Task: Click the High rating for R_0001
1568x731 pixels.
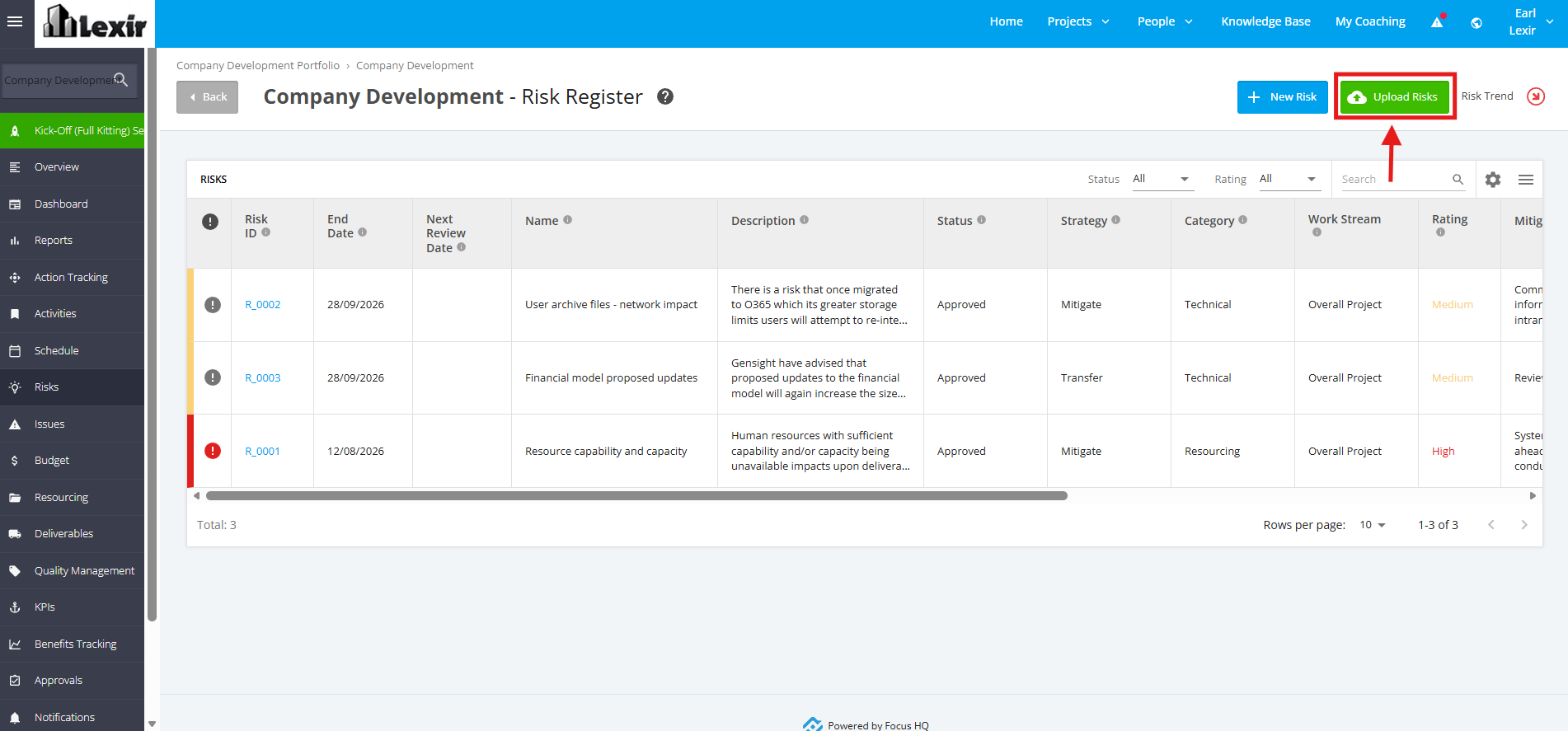Action: [x=1444, y=452]
